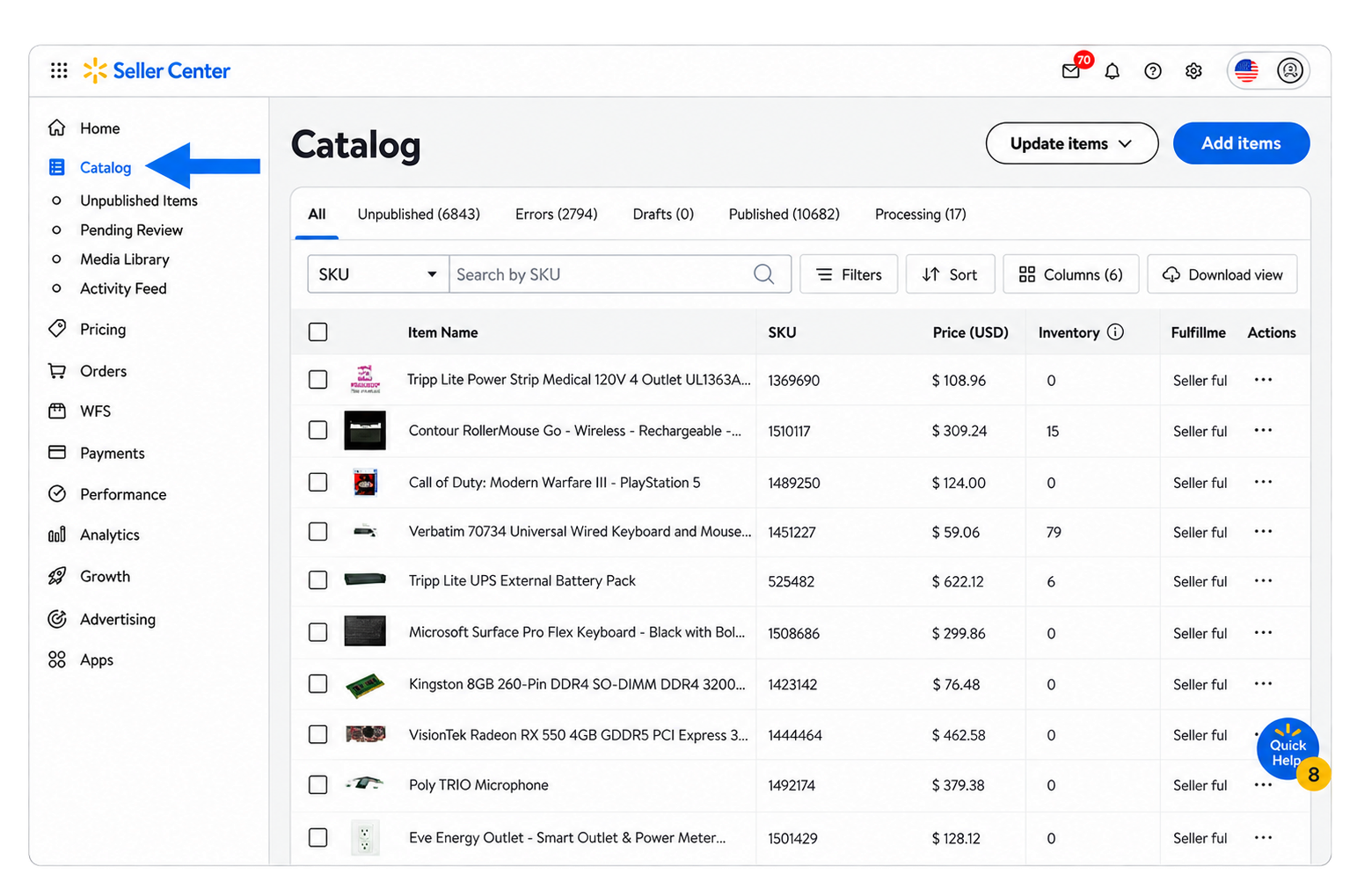Open actions menu for SKU 1369690
1357x896 pixels.
[x=1264, y=380]
